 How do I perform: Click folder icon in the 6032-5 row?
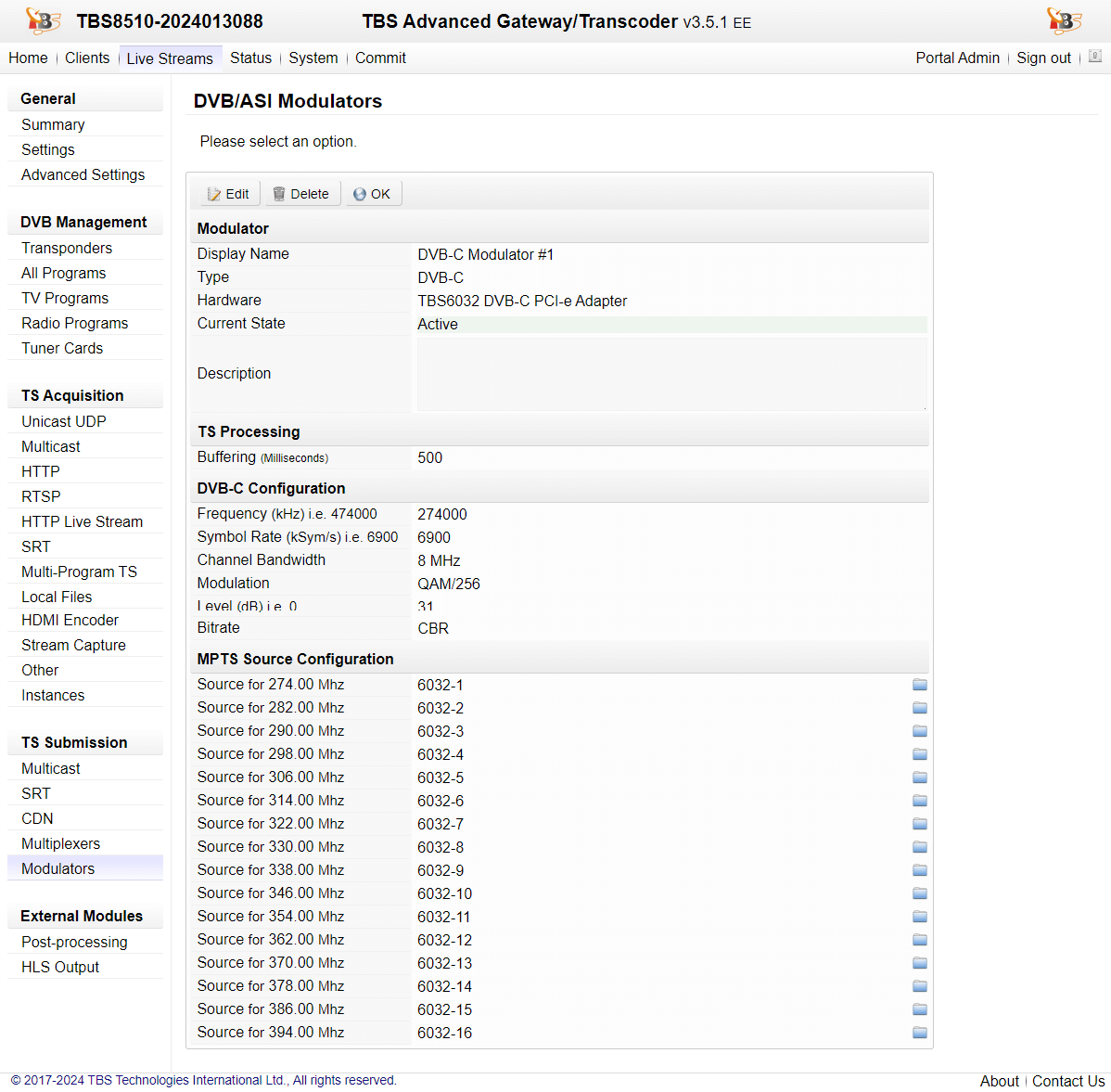919,777
